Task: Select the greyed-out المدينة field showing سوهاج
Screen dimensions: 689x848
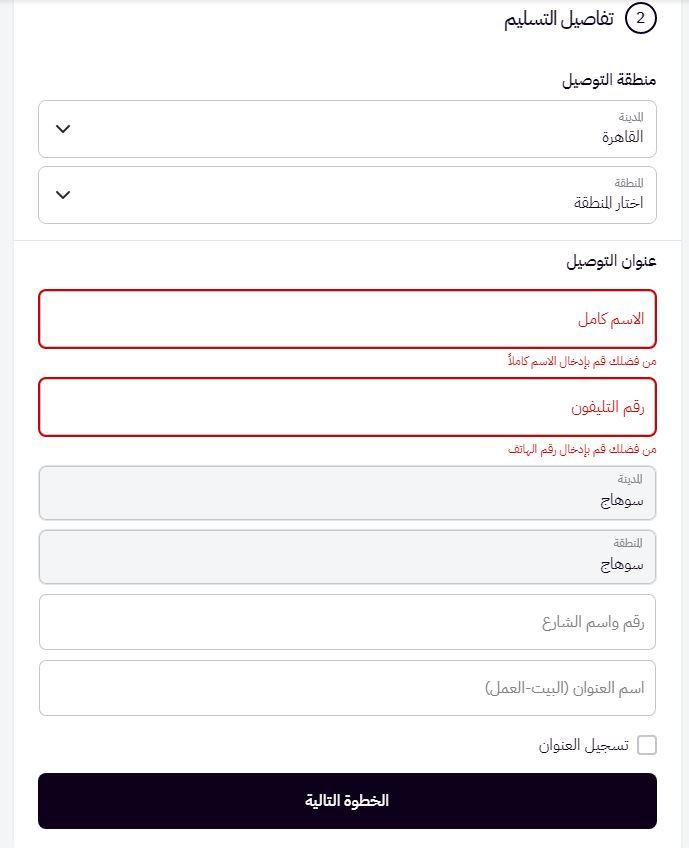Action: 347,493
